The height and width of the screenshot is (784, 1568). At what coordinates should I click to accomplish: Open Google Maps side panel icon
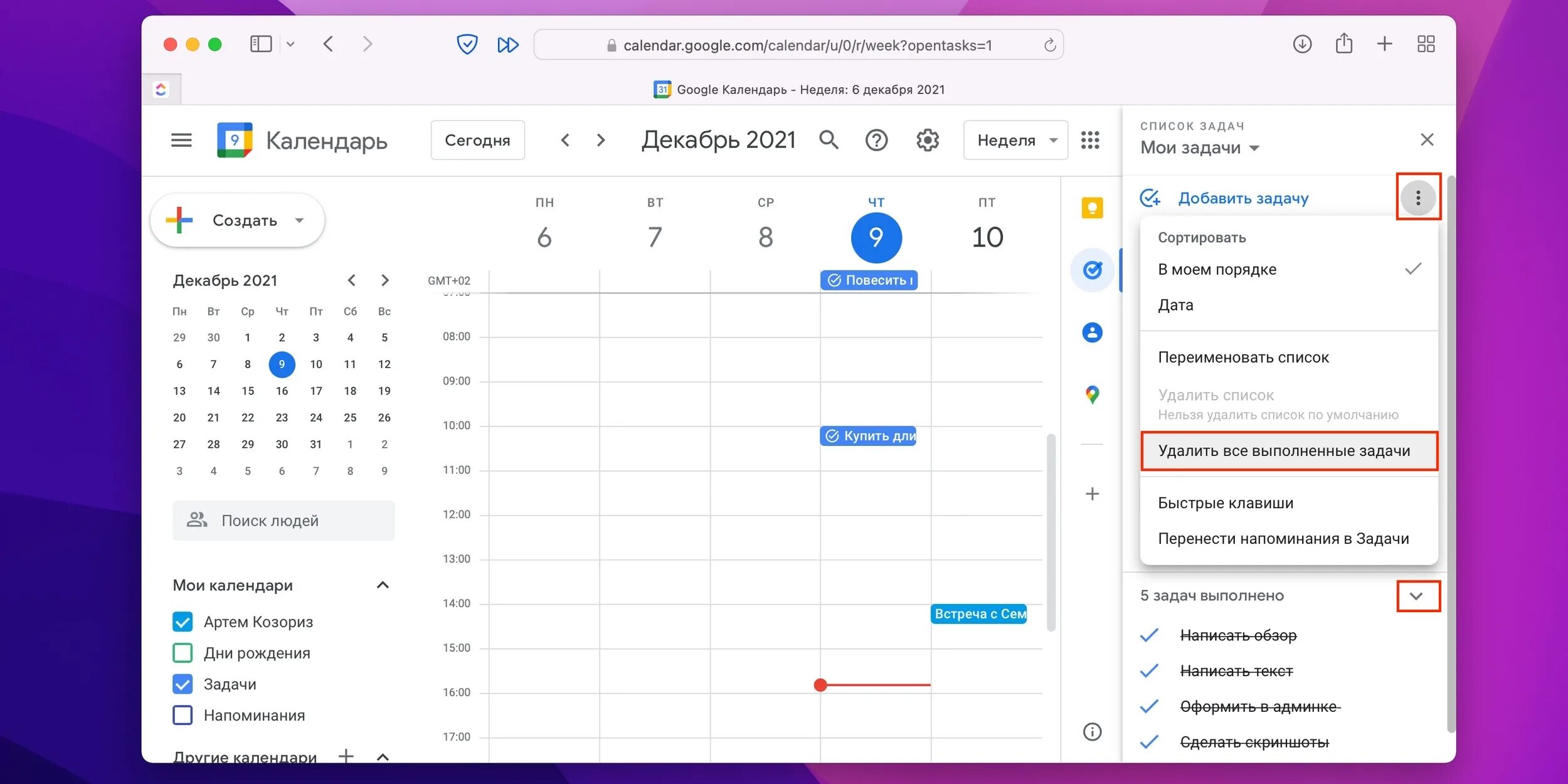click(1092, 395)
